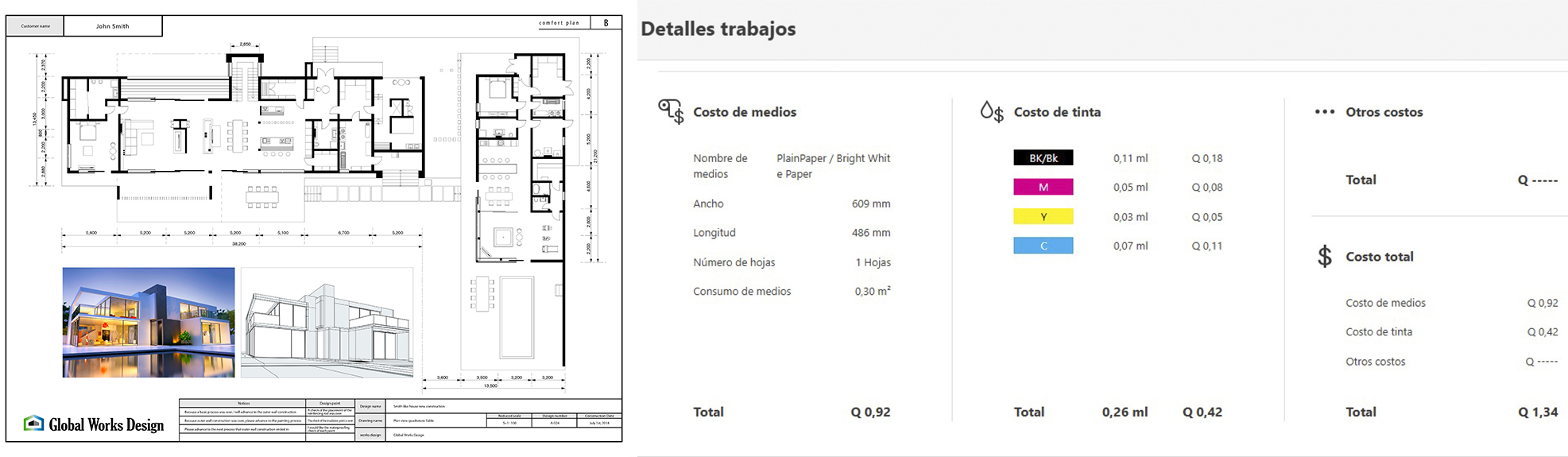Select the BK/Bk black ink swatch
The height and width of the screenshot is (457, 1568).
coord(1043,158)
